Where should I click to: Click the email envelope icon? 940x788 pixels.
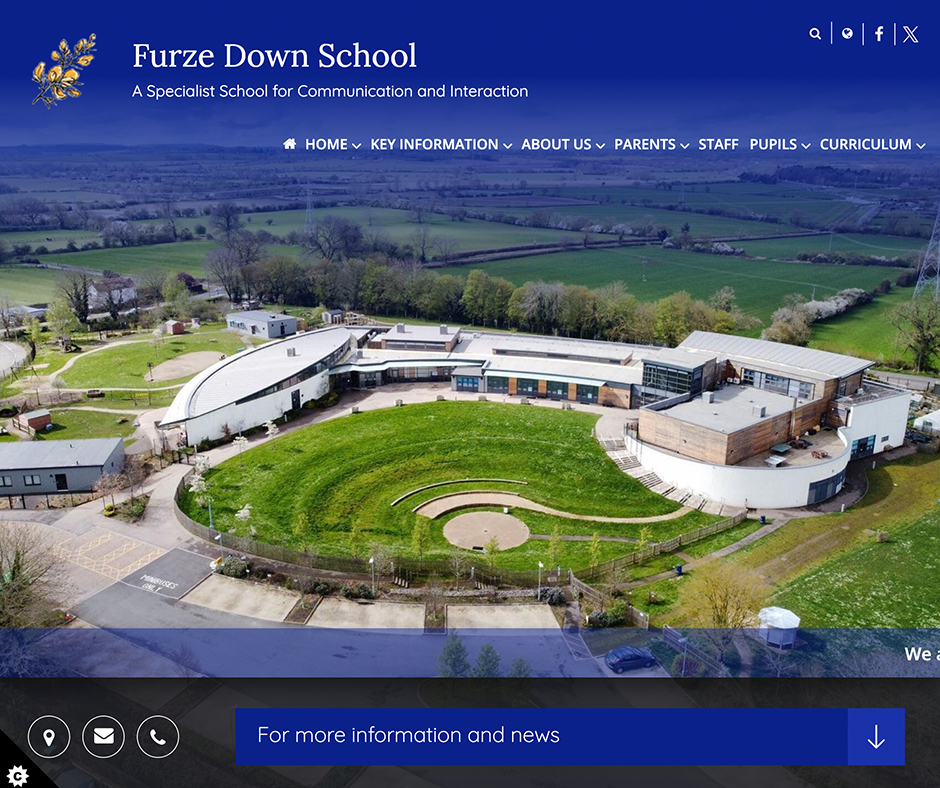[103, 737]
